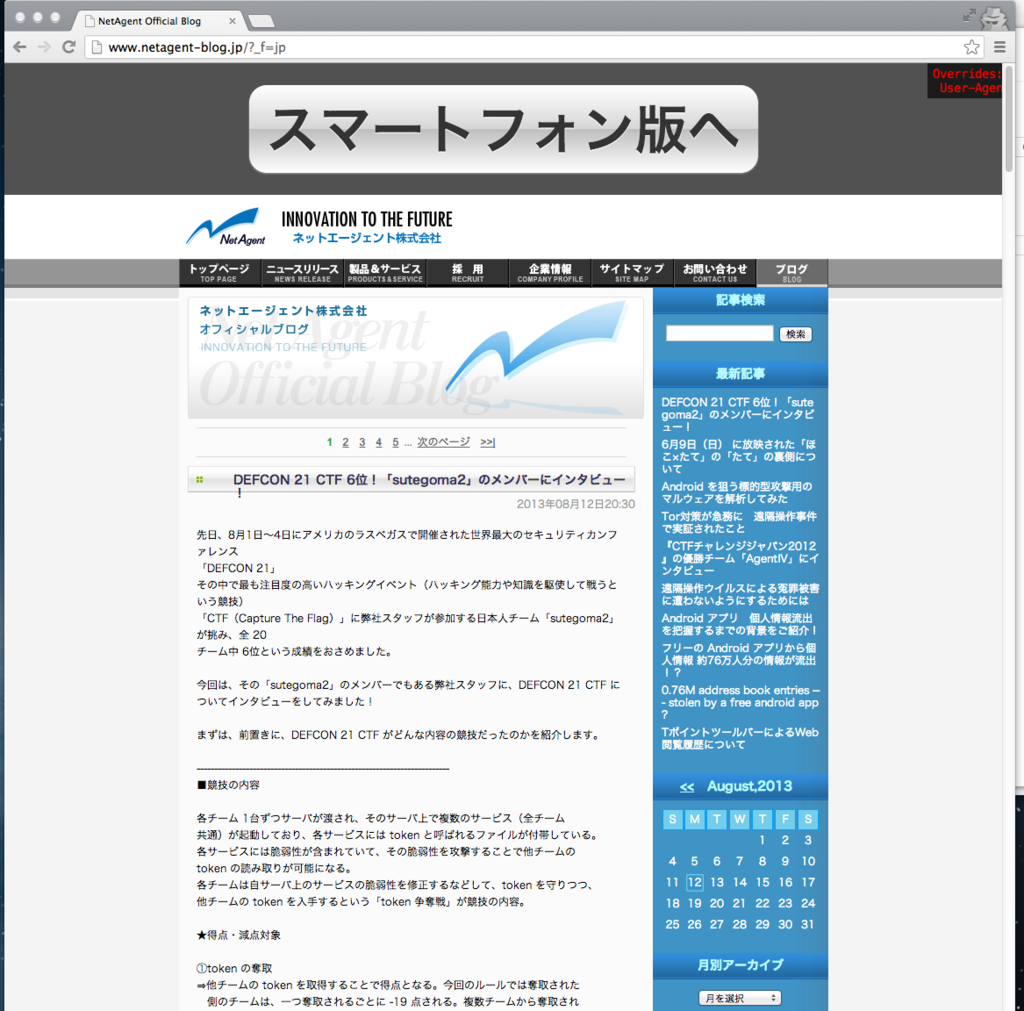Open お問い合わせ contact nav item
The width and height of the screenshot is (1024, 1011).
(715, 272)
